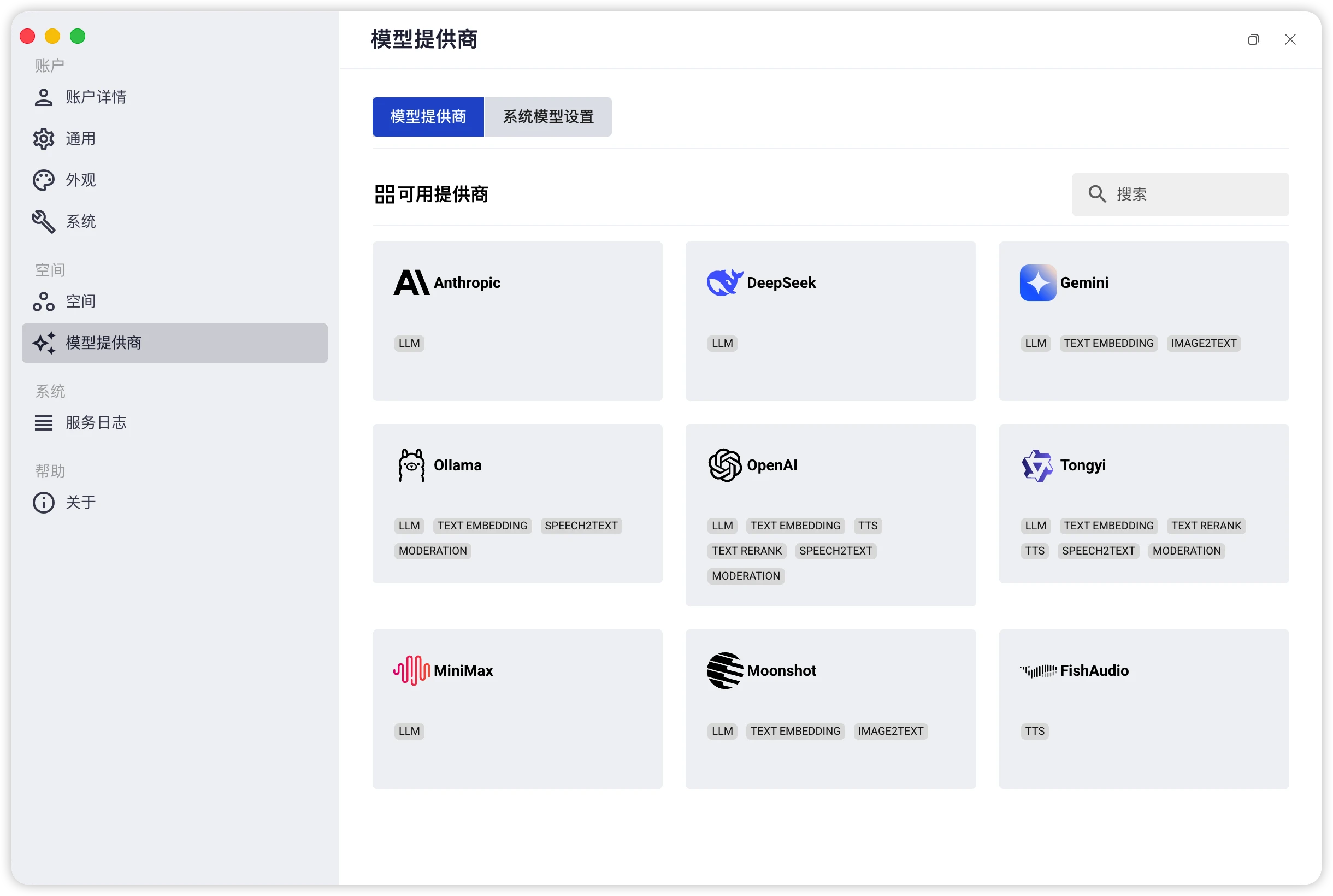Open the Moonshot provider card
This screenshot has height=896, width=1333.
coord(831,709)
